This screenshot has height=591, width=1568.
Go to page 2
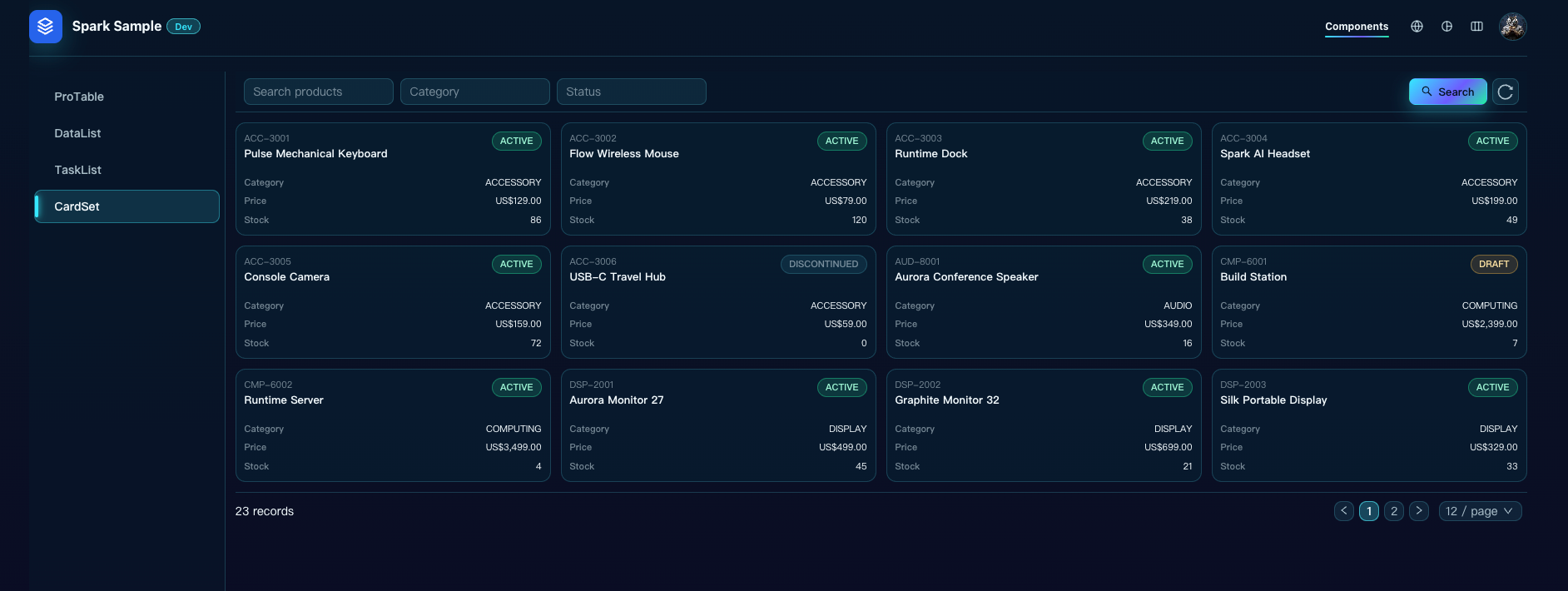click(x=1394, y=511)
